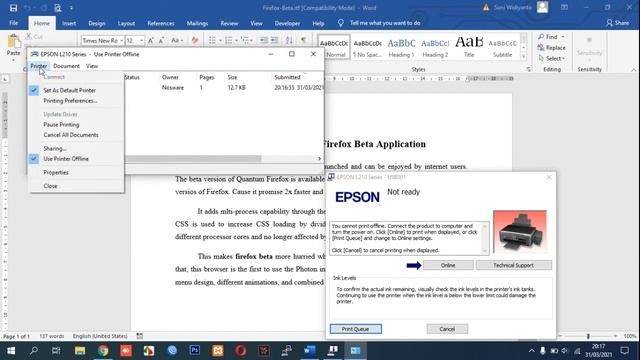This screenshot has width=640, height=360.
Task: Open the font size dropdown
Action: [142, 40]
